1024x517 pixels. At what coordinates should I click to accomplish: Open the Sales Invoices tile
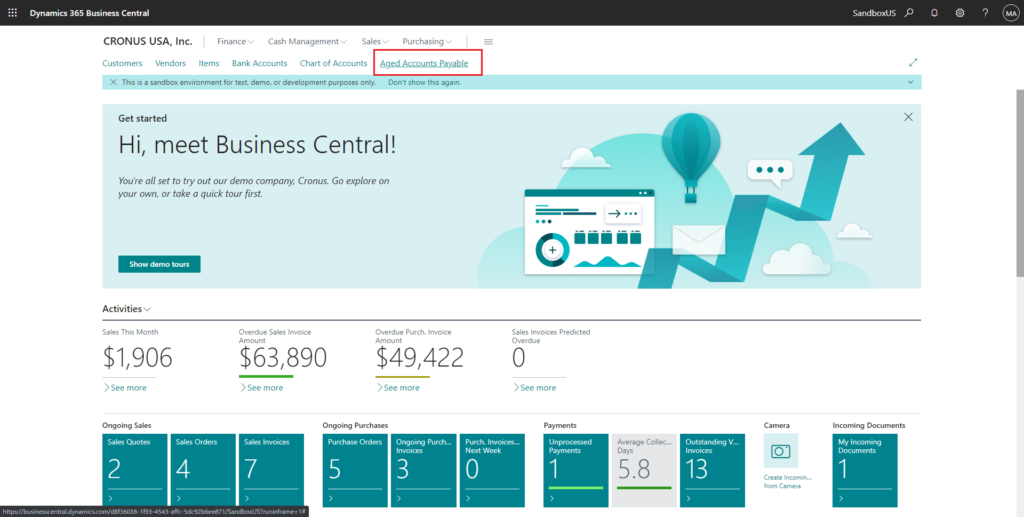271,471
